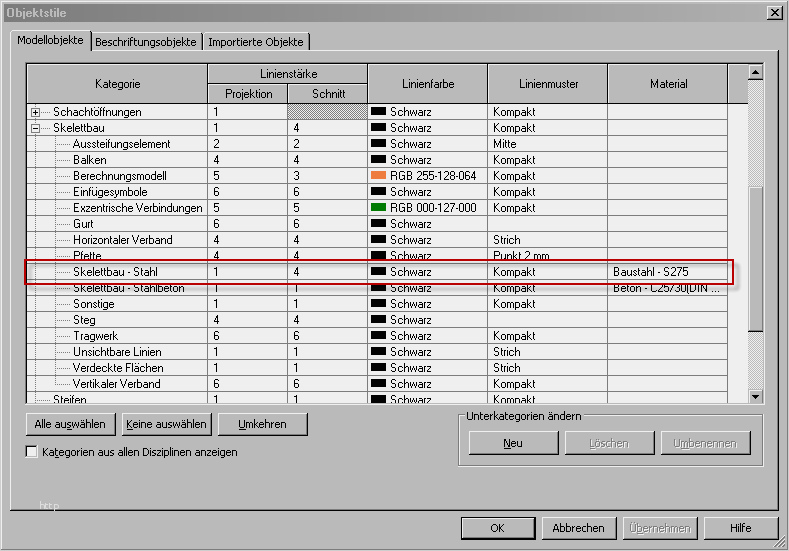Open the Importierte Objekte tab
789x551 pixels.
[x=256, y=42]
